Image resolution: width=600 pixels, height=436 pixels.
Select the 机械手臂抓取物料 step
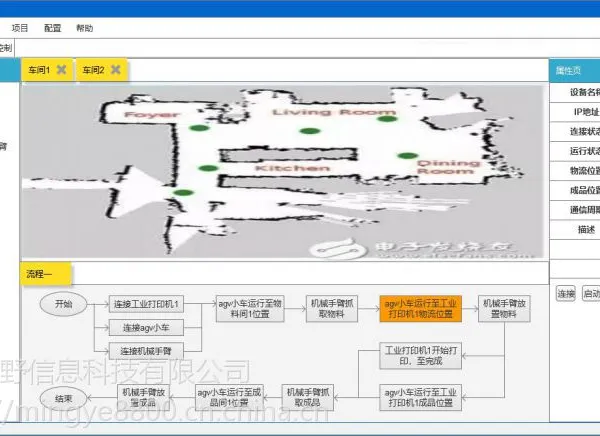[x=332, y=309]
